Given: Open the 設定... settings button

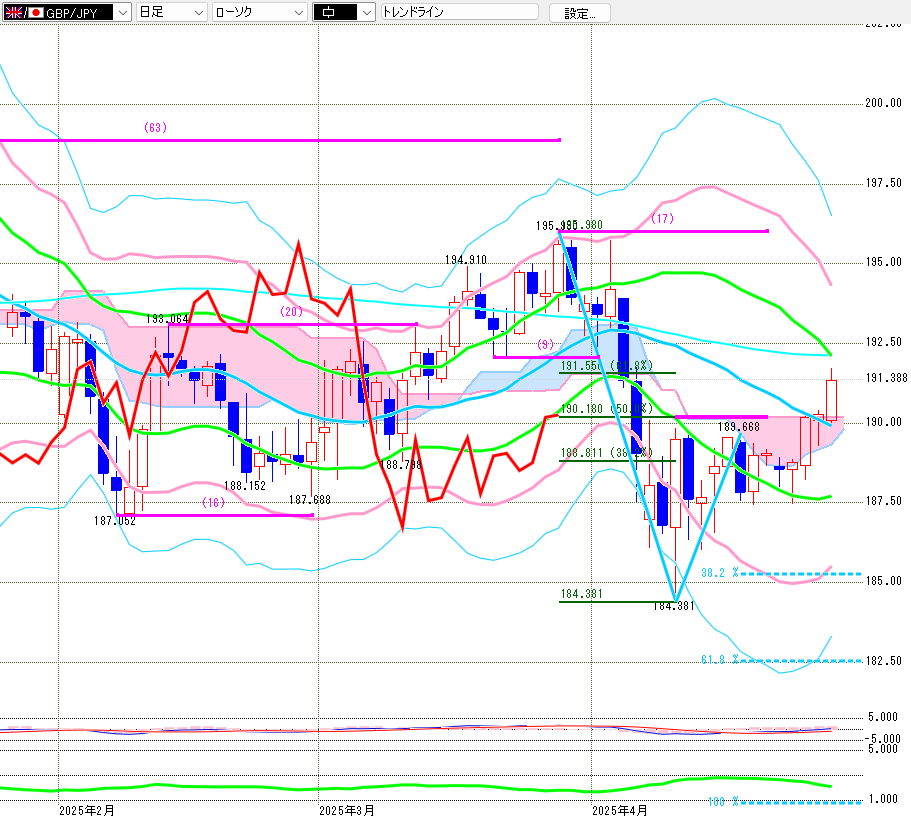Looking at the screenshot, I should point(580,13).
